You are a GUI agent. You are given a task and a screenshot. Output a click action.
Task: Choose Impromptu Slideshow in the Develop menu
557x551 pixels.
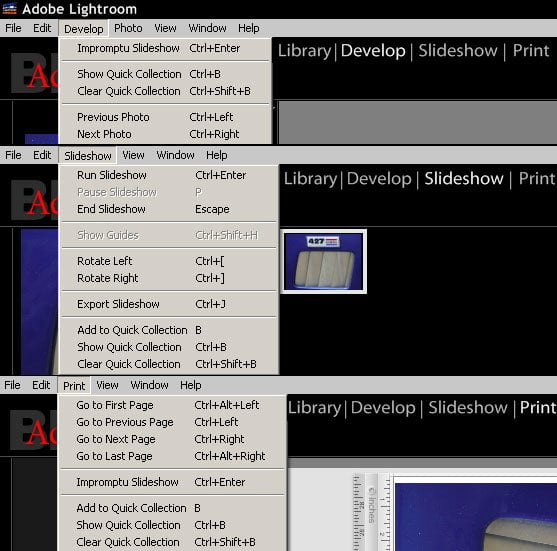[x=165, y=48]
